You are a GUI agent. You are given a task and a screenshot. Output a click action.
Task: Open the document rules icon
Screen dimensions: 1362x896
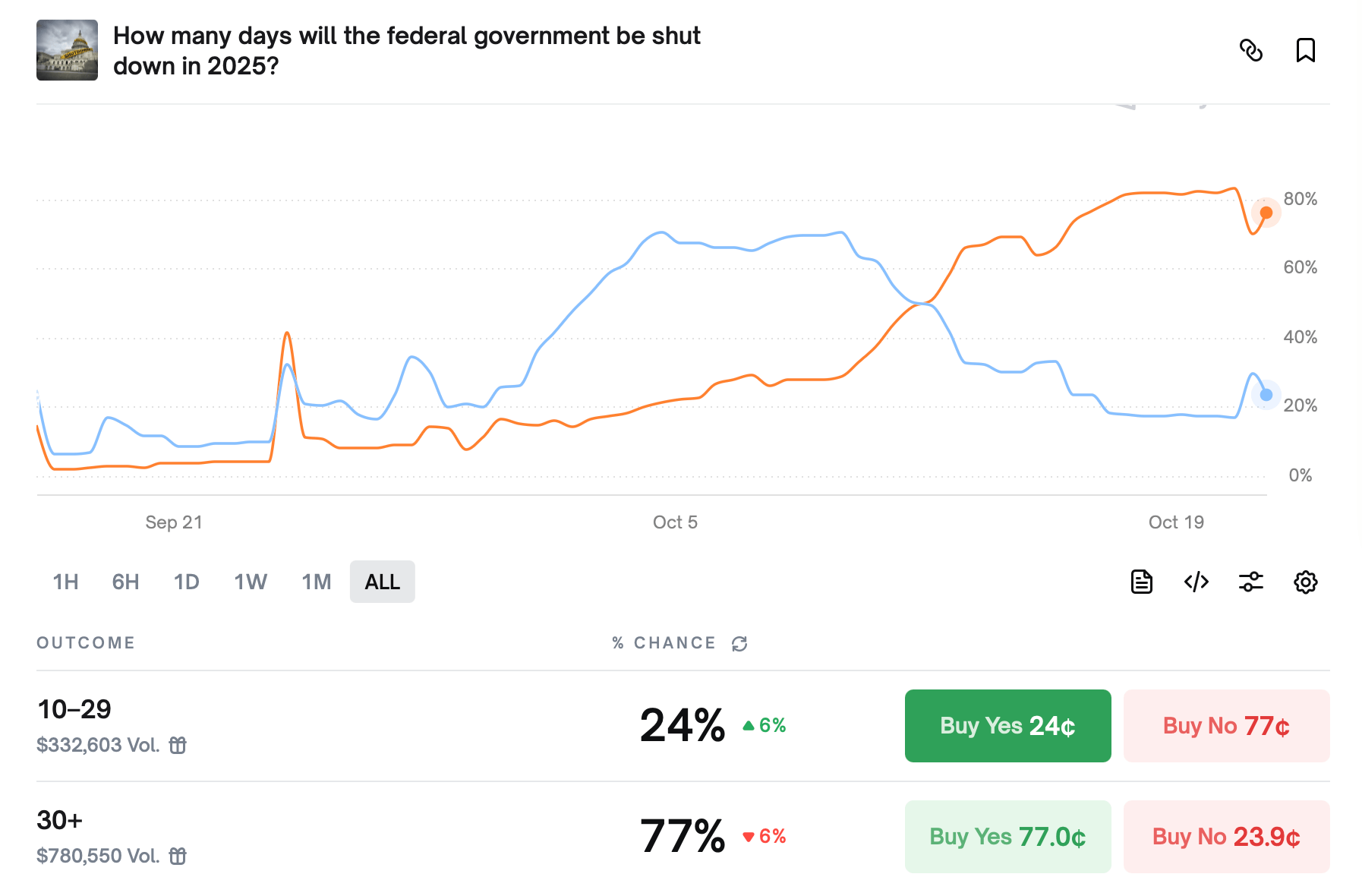(1141, 582)
